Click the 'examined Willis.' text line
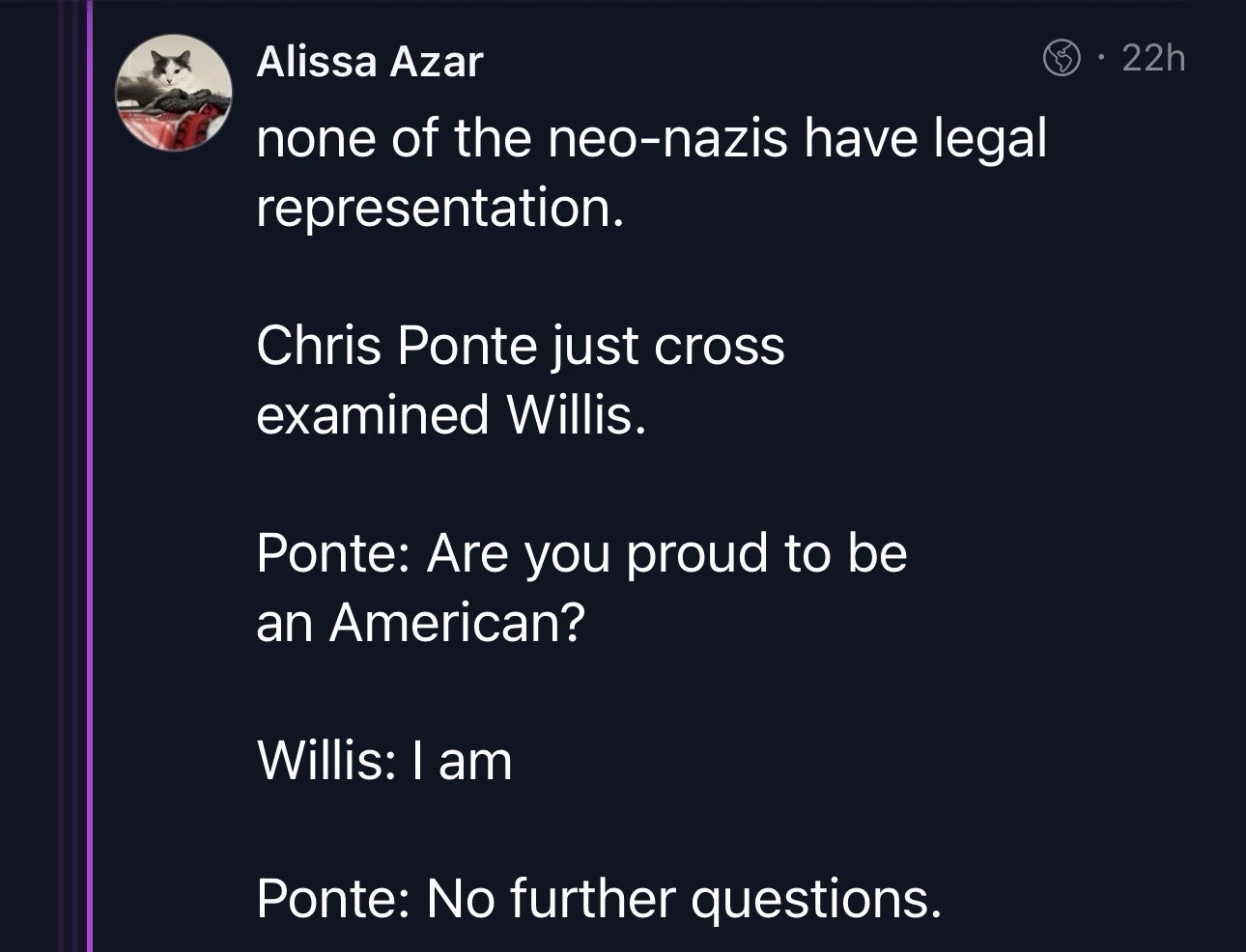Viewport: 1246px width, 952px height. point(450,415)
